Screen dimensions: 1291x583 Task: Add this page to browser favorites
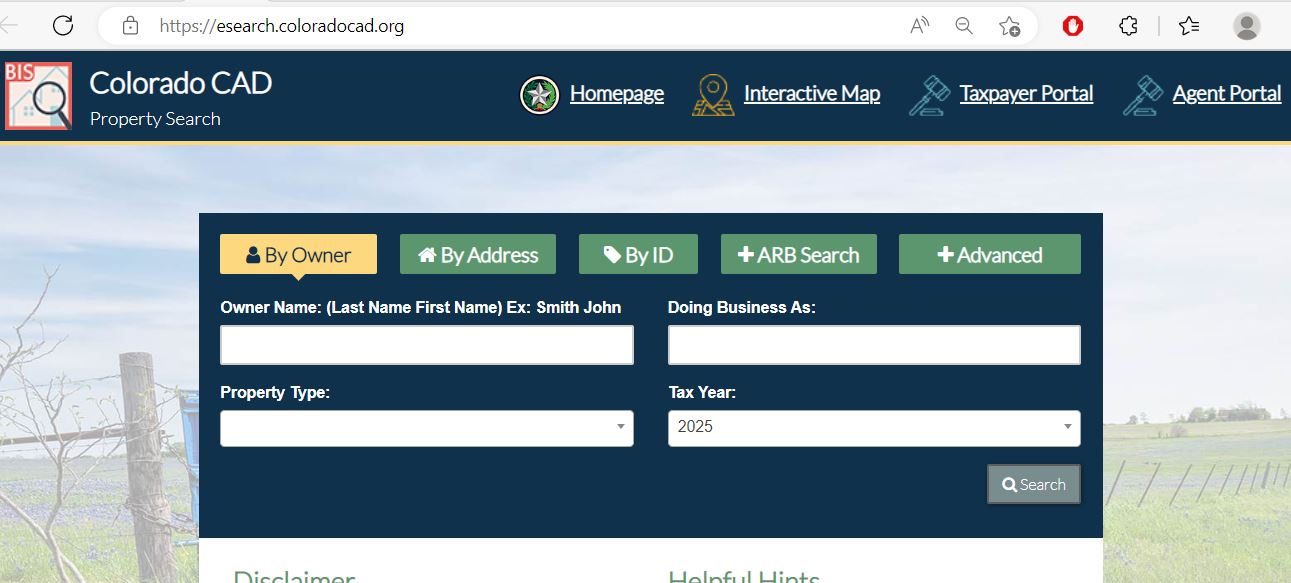pyautogui.click(x=1009, y=26)
